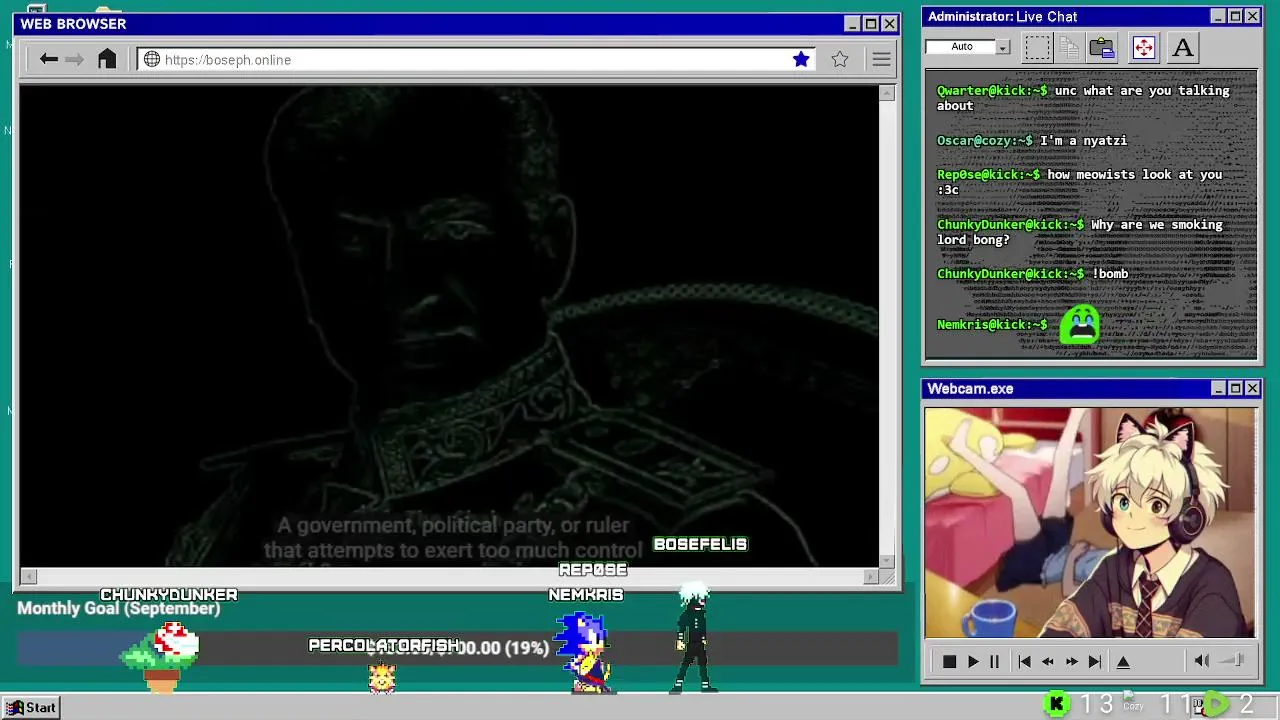1280x720 pixels.
Task: Open the Auto dropdown in Live Chat
Action: (x=1003, y=47)
